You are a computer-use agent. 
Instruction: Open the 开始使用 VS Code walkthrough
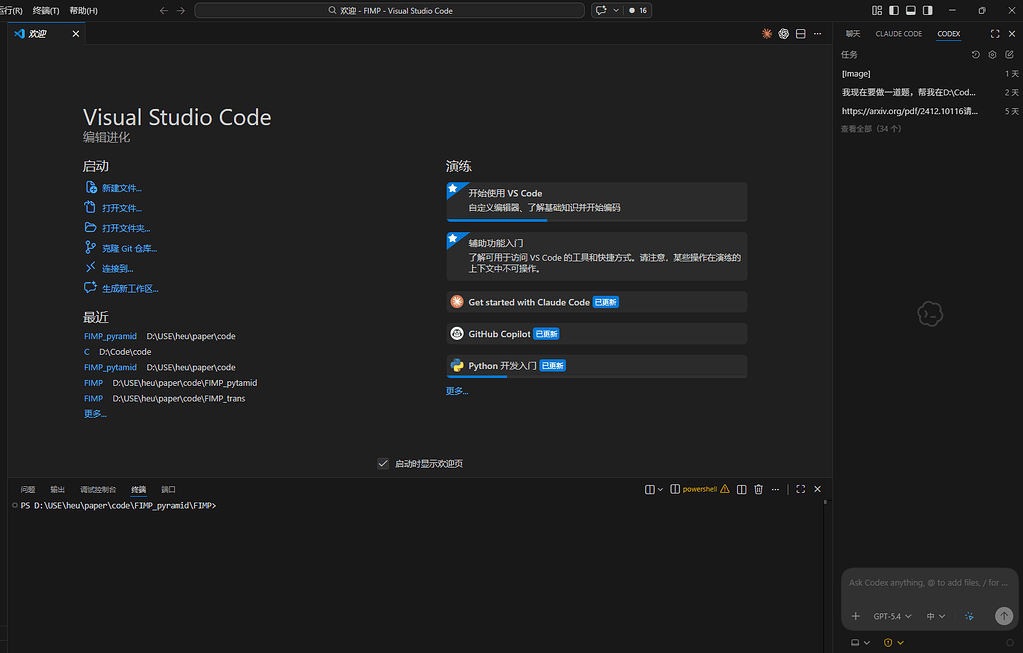click(597, 202)
